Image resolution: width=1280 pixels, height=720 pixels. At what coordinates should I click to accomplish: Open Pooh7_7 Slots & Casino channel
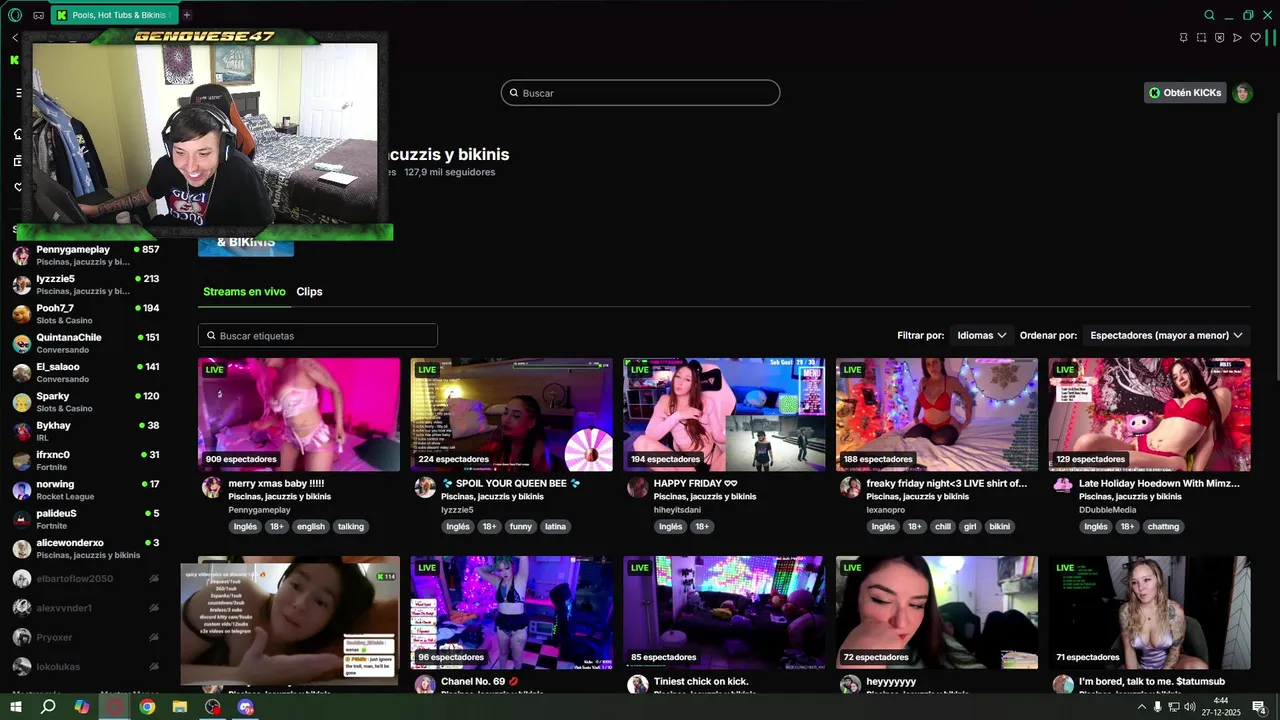point(86,314)
